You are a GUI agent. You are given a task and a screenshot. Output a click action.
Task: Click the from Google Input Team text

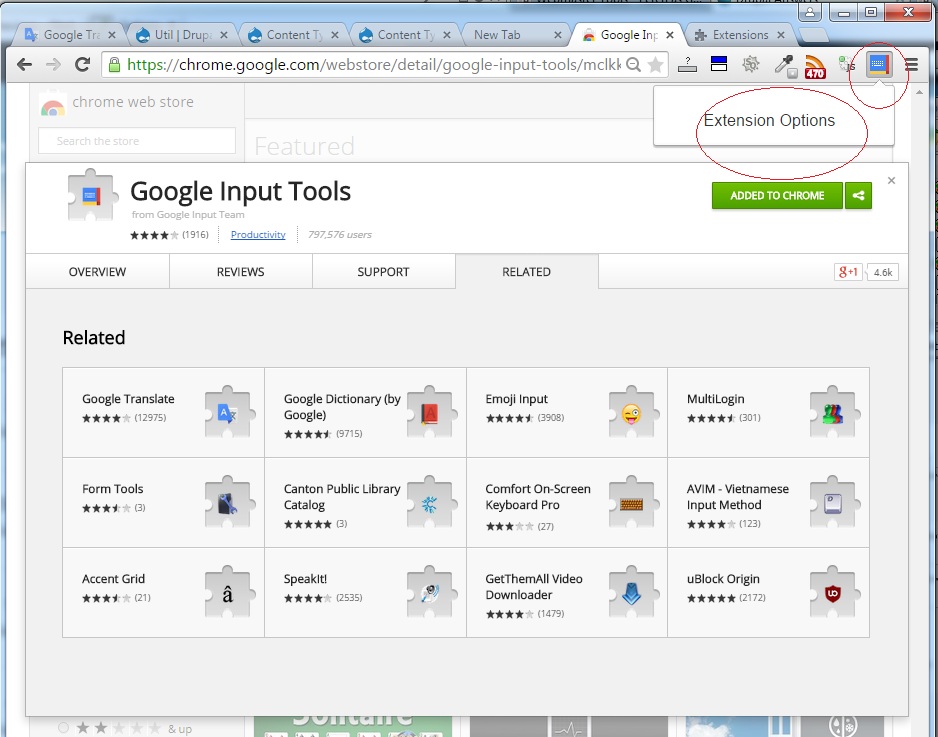pyautogui.click(x=188, y=214)
